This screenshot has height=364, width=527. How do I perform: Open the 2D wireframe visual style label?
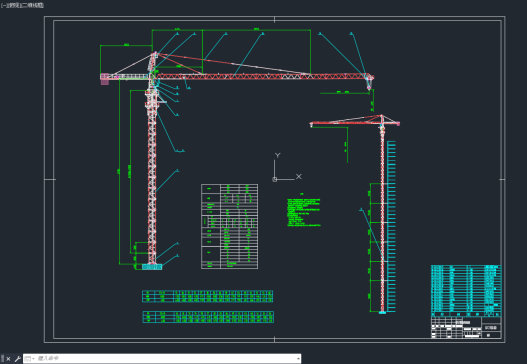click(31, 5)
